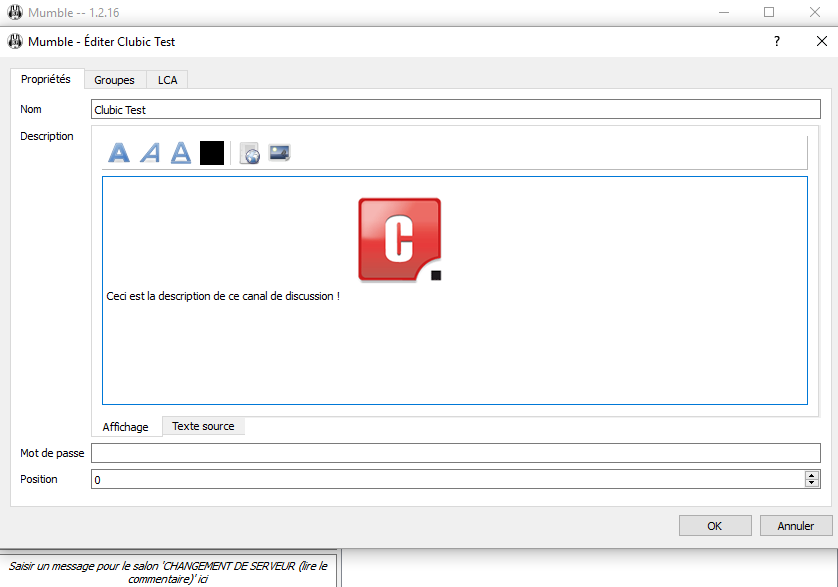Image resolution: width=838 pixels, height=587 pixels.
Task: Switch to the Propriétés tab
Action: (x=46, y=79)
